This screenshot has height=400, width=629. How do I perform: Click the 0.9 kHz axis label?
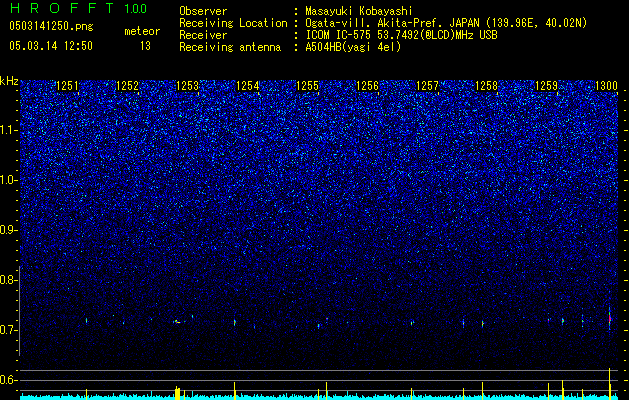8,230
